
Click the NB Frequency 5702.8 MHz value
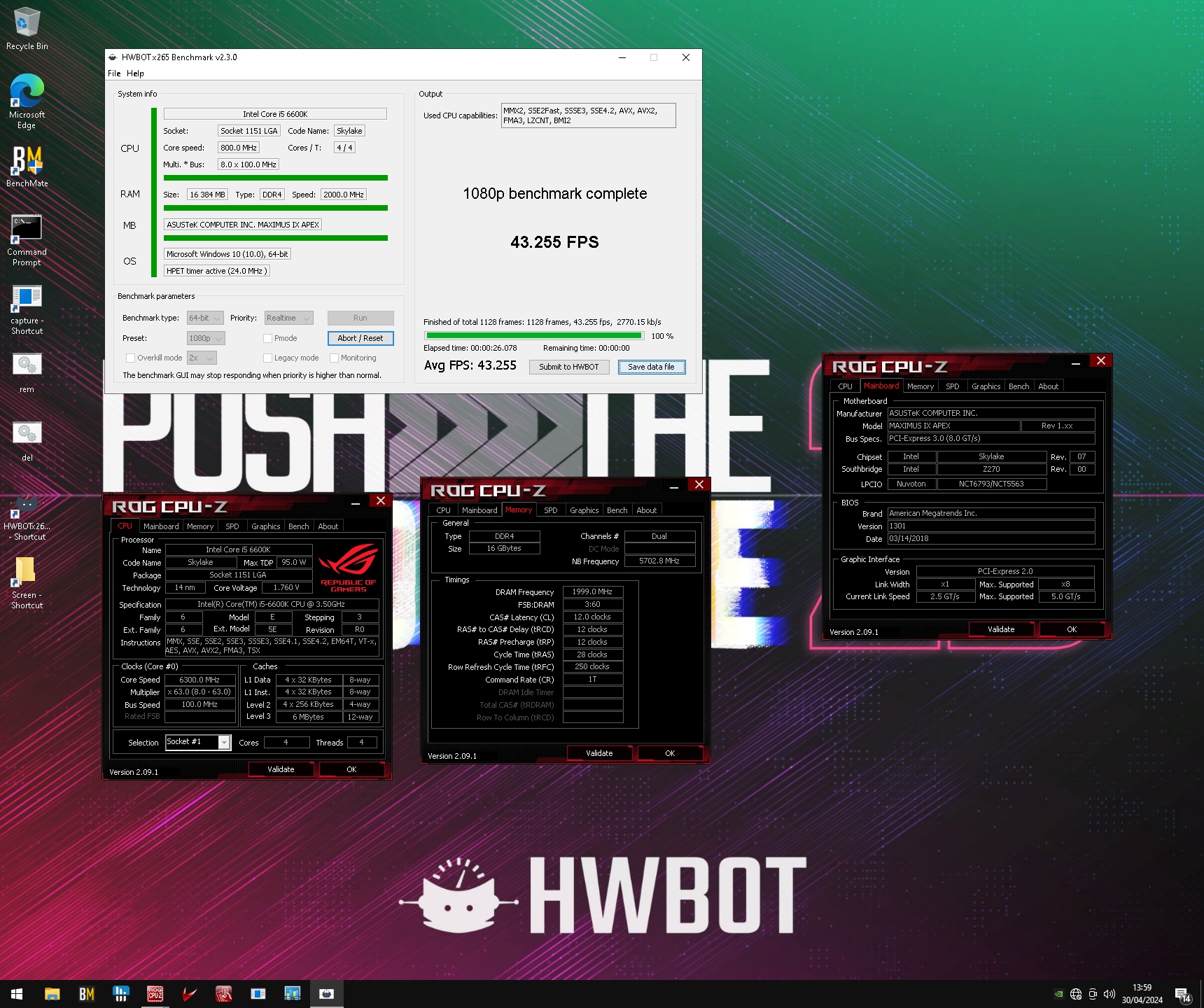(x=659, y=561)
